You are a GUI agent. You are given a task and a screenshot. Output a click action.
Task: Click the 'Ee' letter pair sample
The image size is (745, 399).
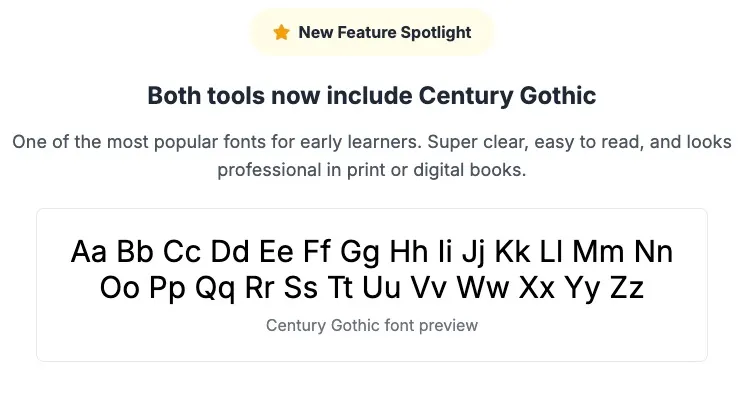coord(276,252)
